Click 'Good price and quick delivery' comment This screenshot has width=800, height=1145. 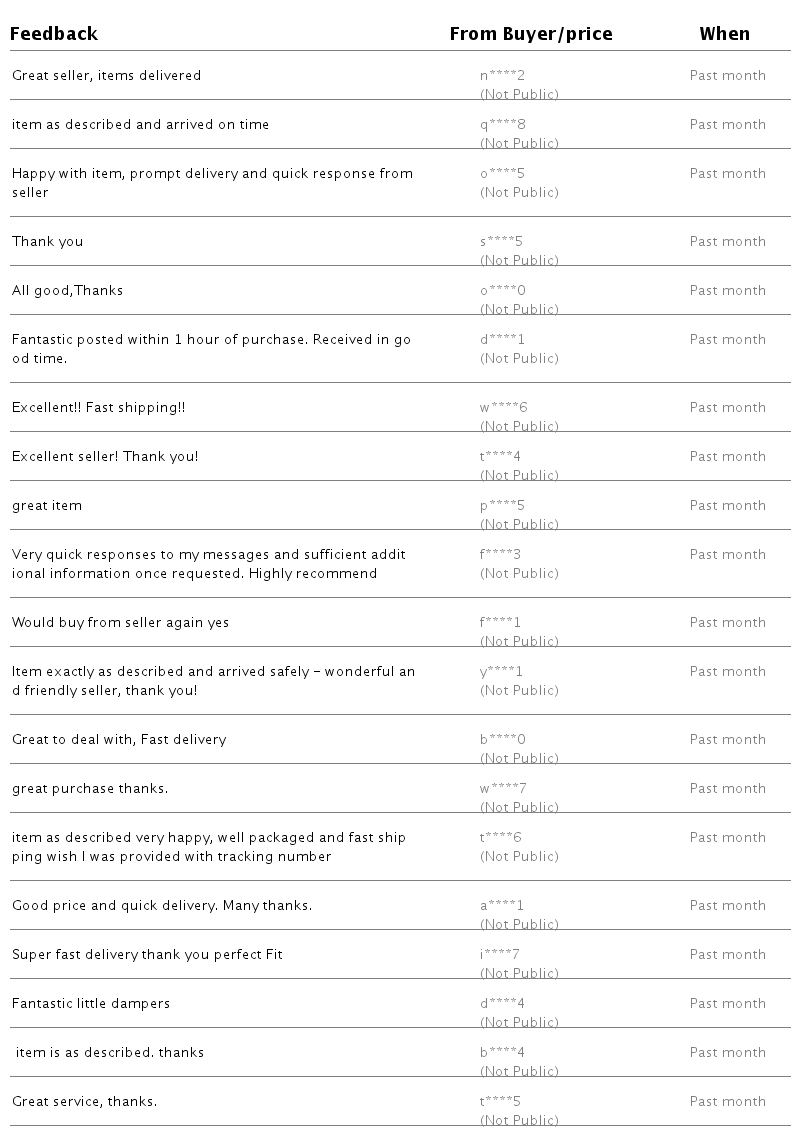click(161, 906)
